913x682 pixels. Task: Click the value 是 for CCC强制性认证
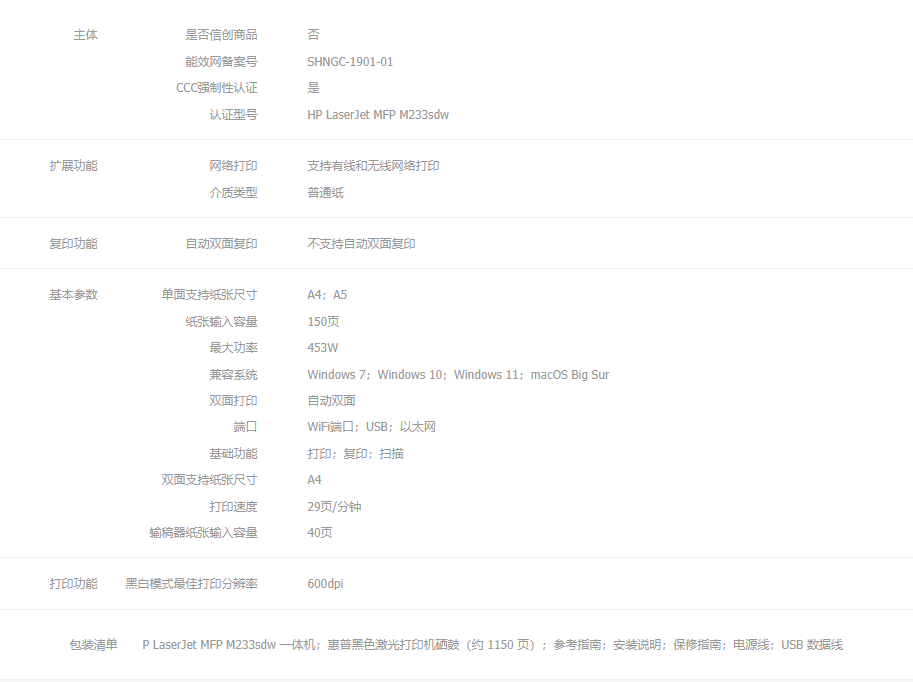[x=313, y=88]
